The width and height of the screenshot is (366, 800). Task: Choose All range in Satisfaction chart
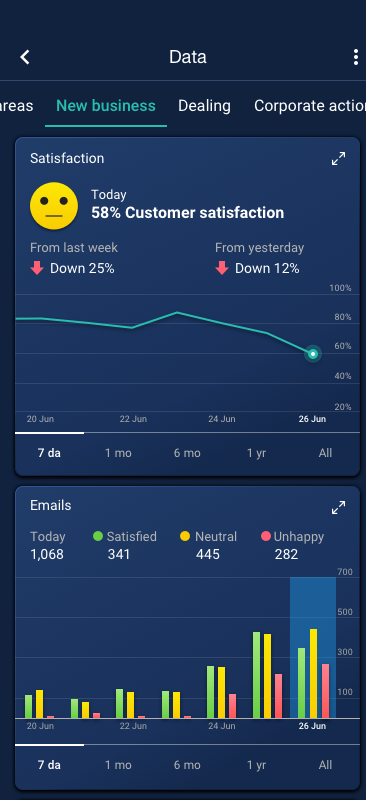(x=325, y=453)
